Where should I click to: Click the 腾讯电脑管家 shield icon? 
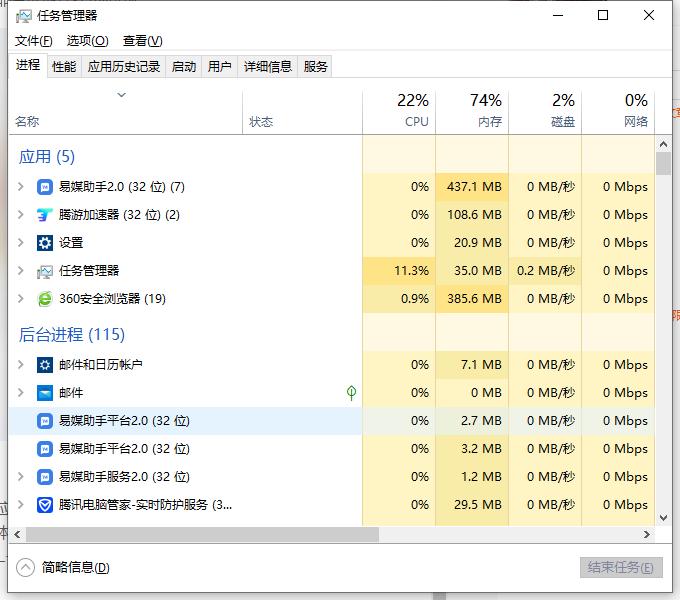pos(45,505)
